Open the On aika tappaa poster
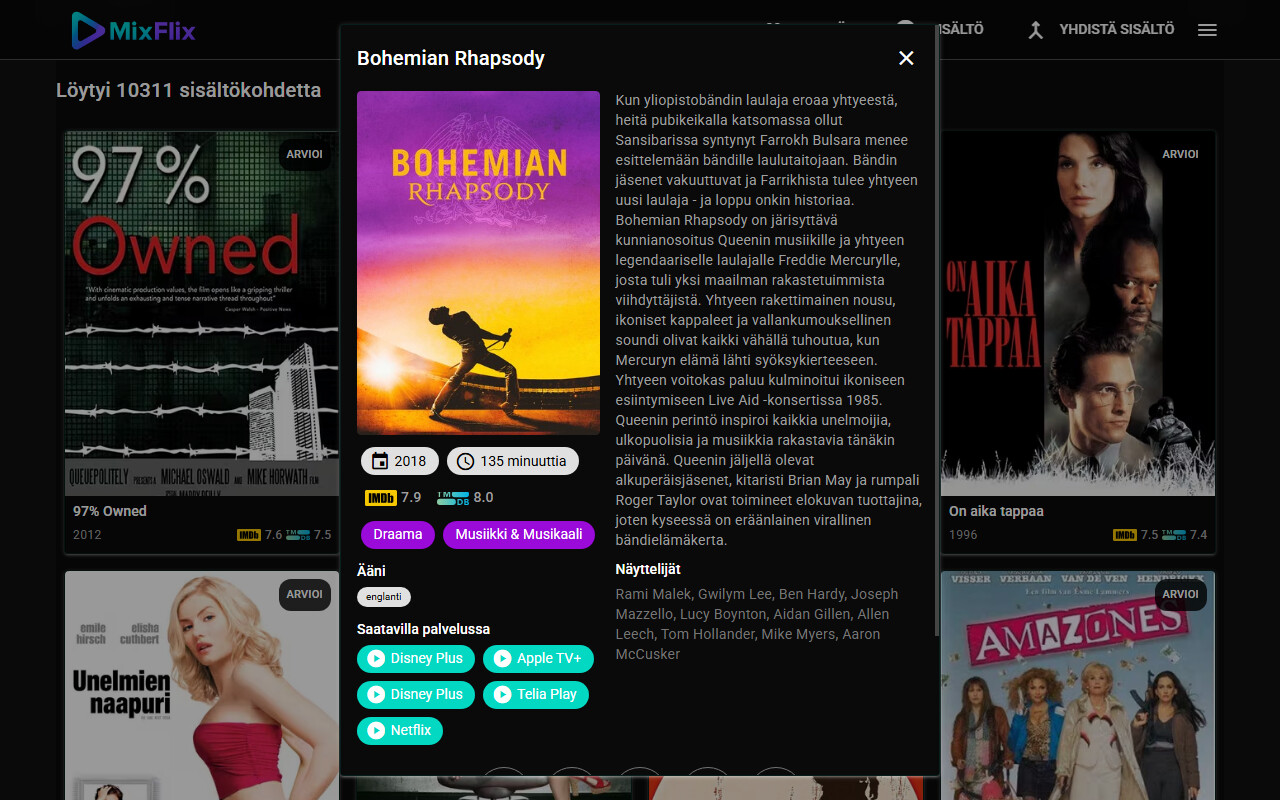This screenshot has width=1280, height=800. pos(1078,313)
